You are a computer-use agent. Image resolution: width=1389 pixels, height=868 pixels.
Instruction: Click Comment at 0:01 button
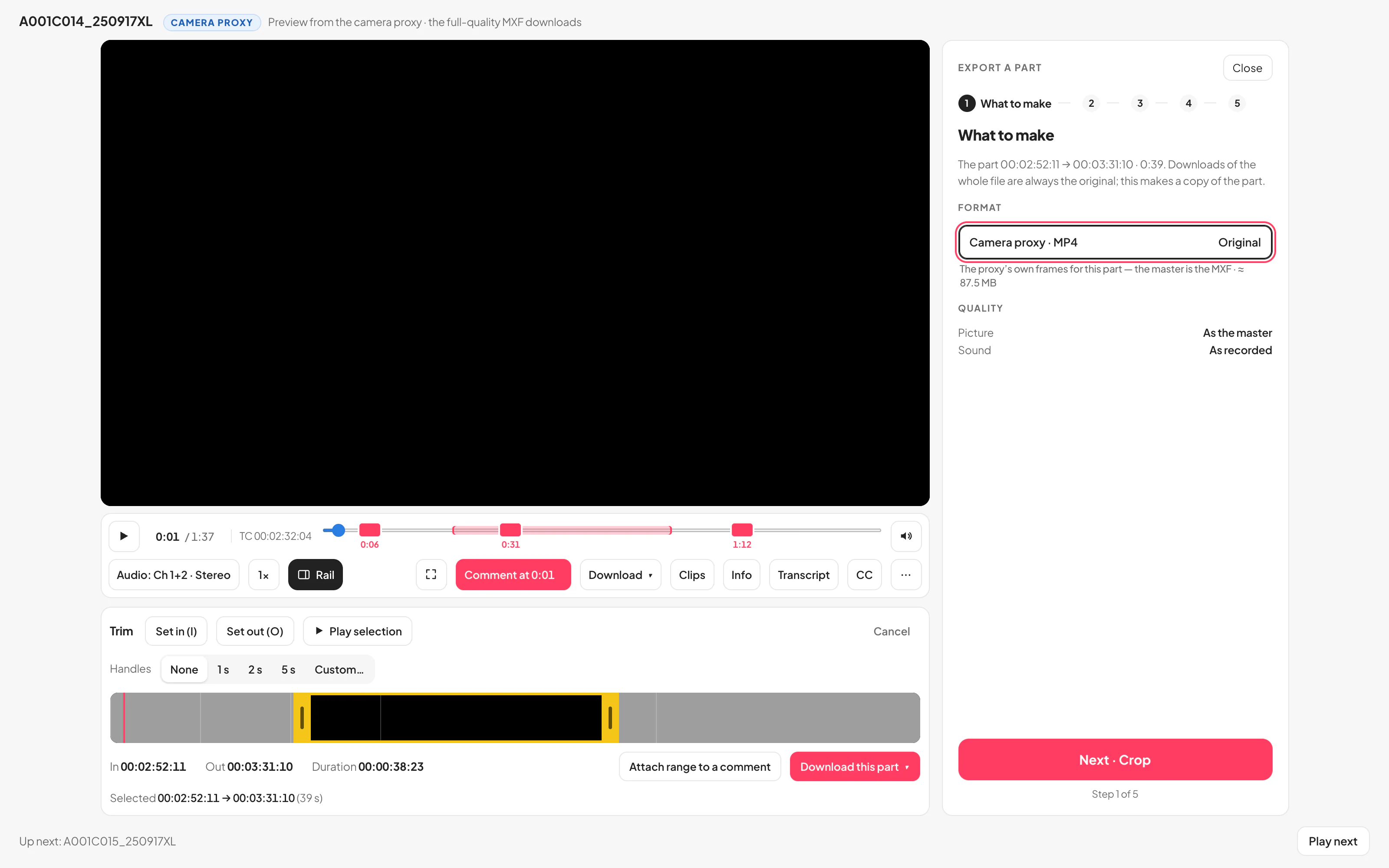click(x=513, y=575)
